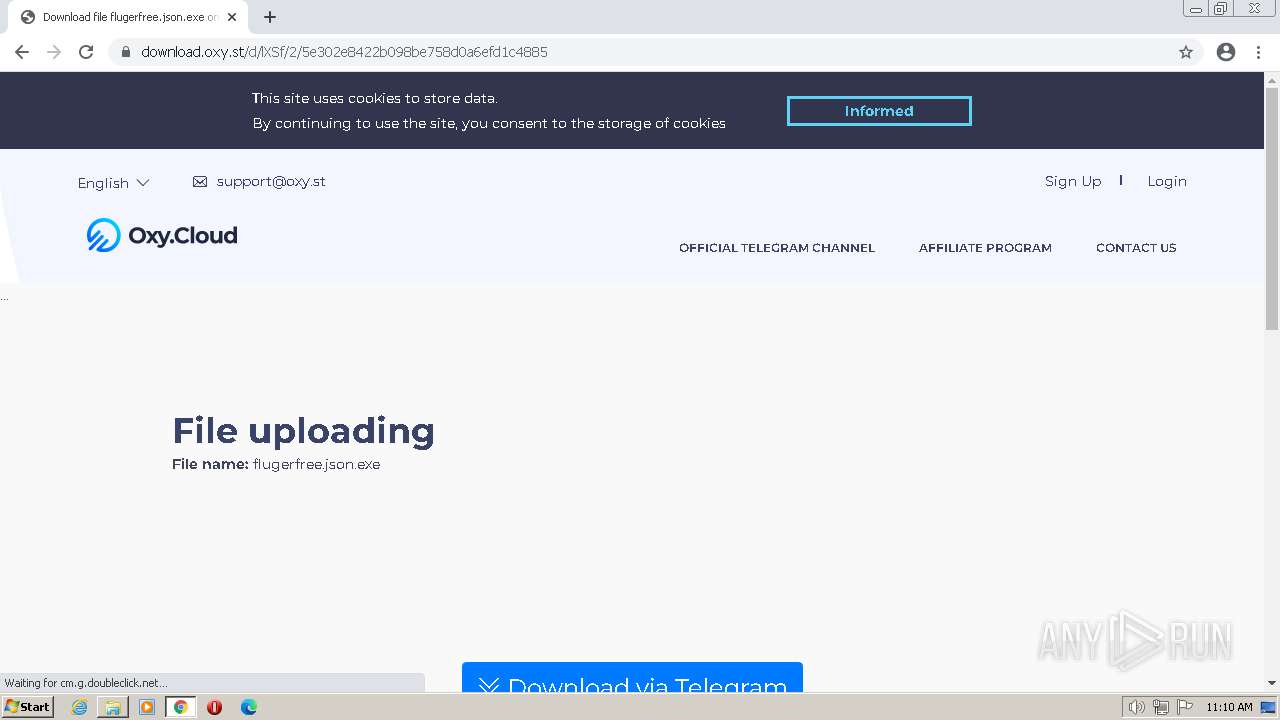Click the volume speaker tray icon
The width and height of the screenshot is (1280, 720).
[x=1136, y=707]
